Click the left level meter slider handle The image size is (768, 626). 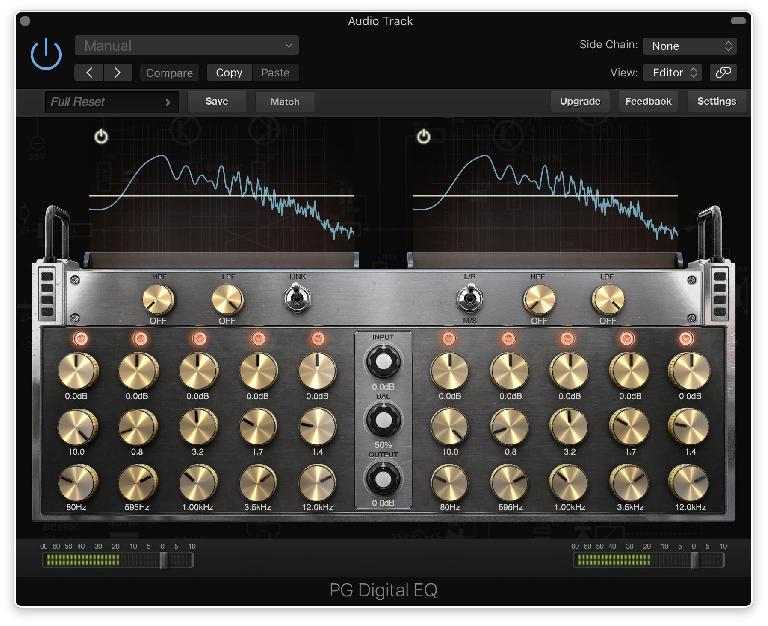point(164,560)
